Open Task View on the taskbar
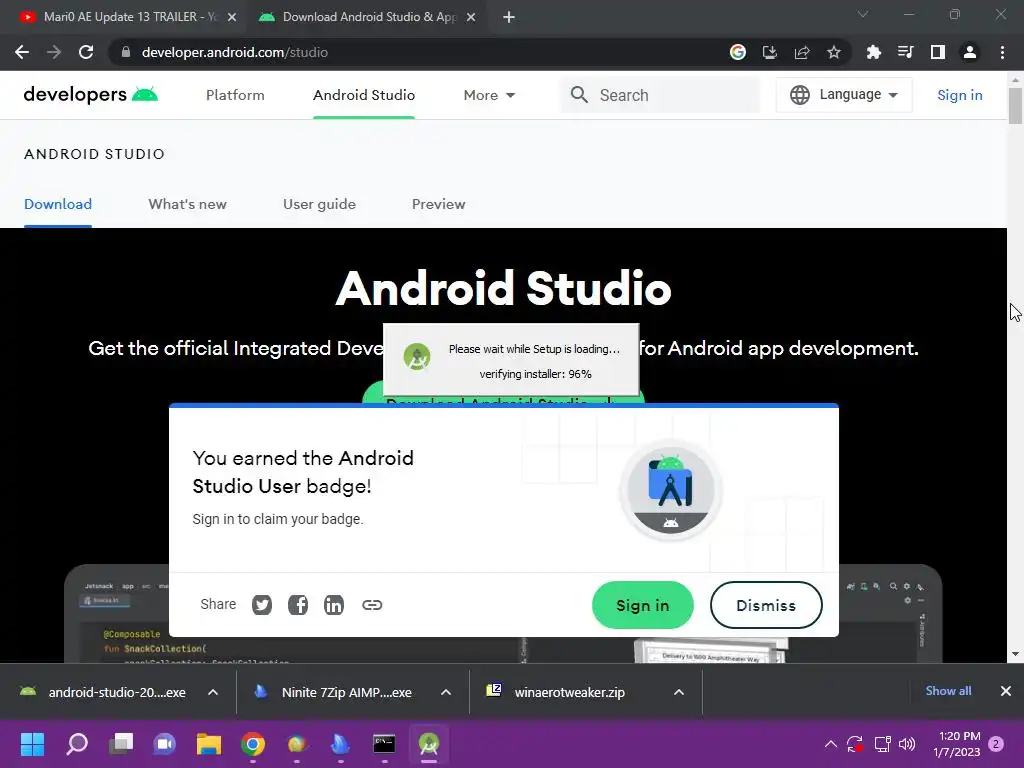The image size is (1024, 768). click(121, 744)
